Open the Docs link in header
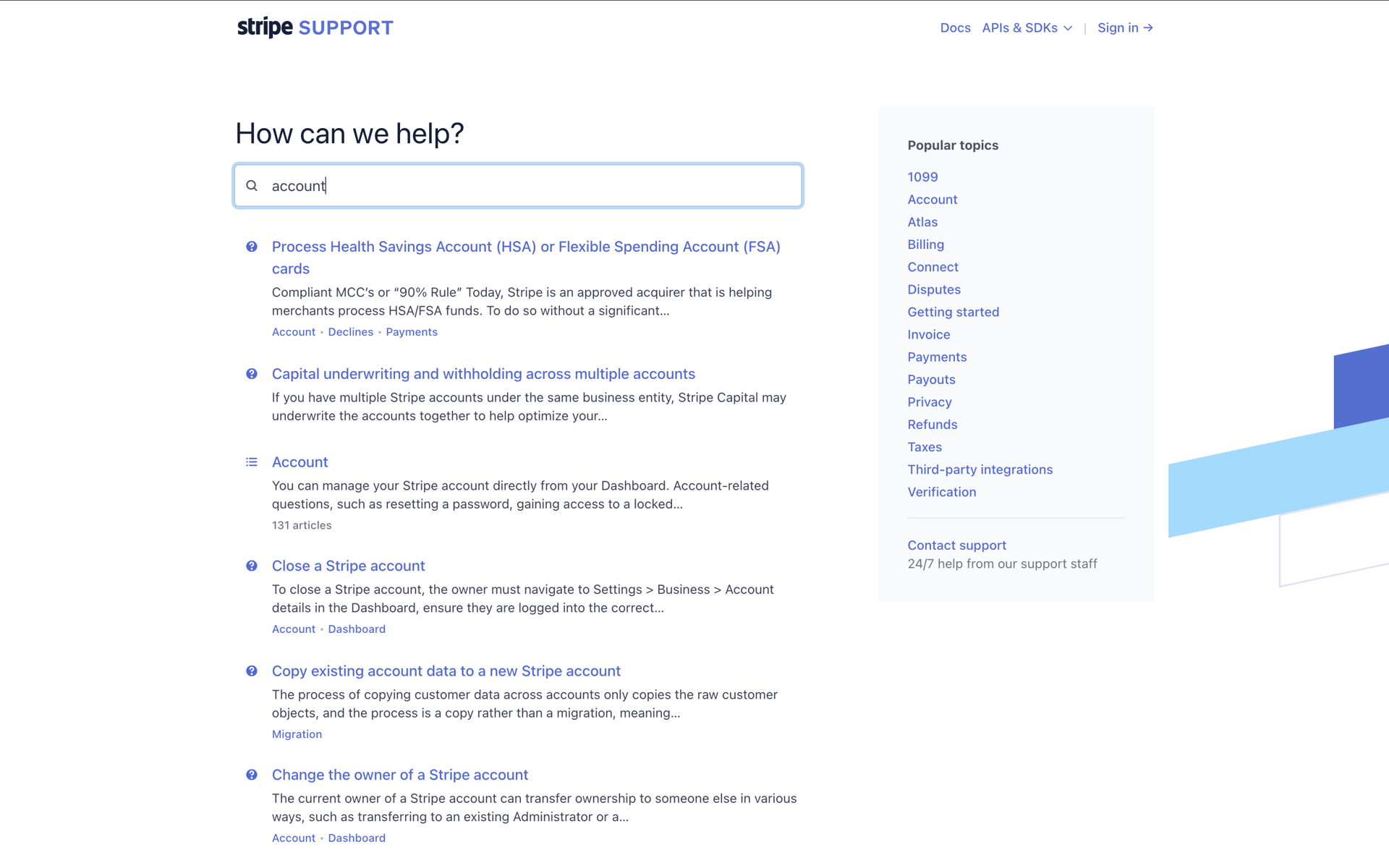The width and height of the screenshot is (1389, 868). [955, 27]
